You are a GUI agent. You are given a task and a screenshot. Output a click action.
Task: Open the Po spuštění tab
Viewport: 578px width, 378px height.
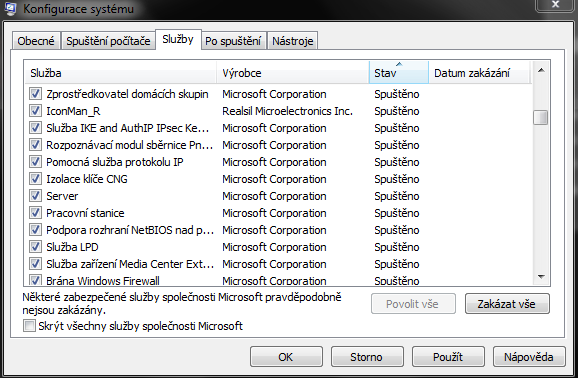[x=233, y=41]
